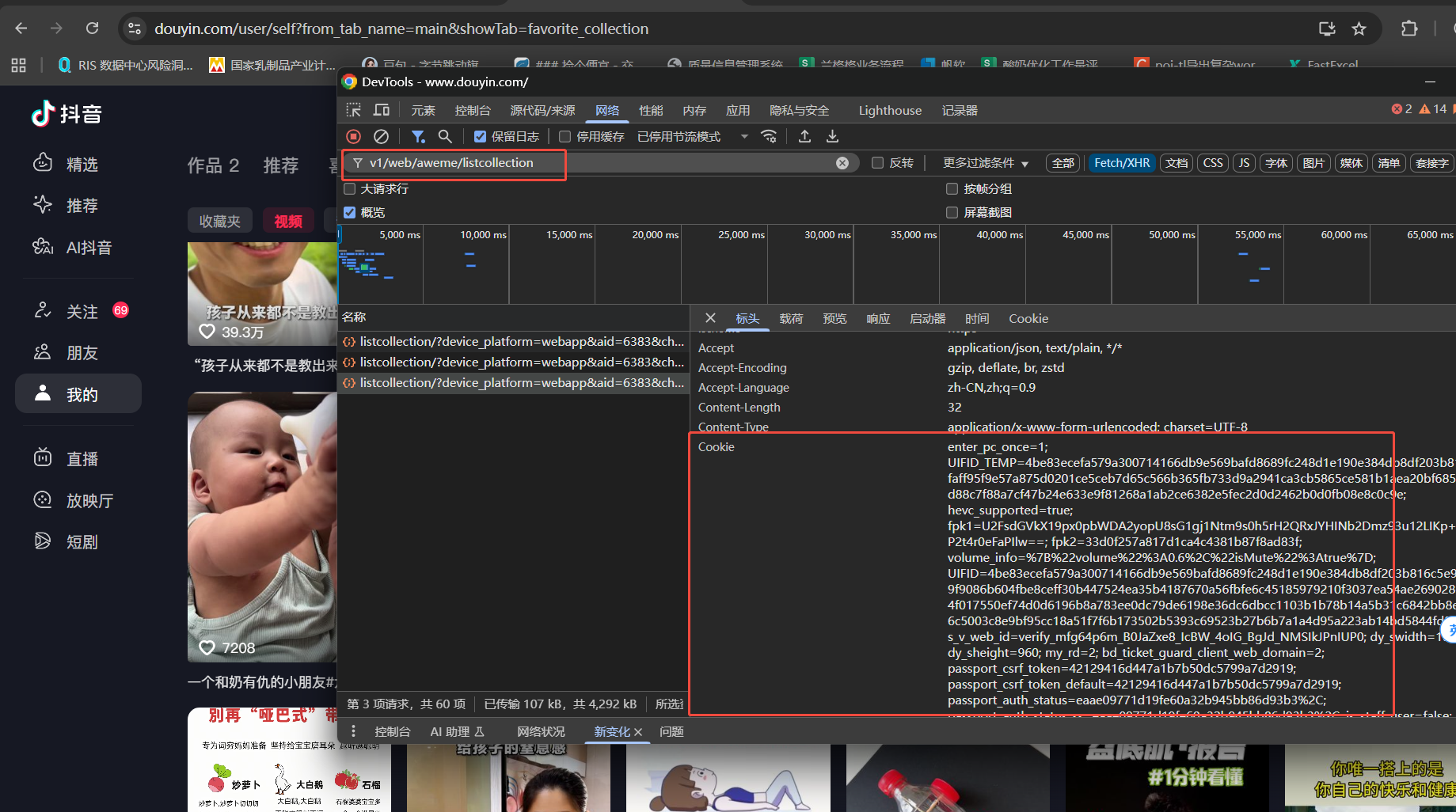
Task: Check the 反转 filter checkbox
Action: click(x=877, y=163)
